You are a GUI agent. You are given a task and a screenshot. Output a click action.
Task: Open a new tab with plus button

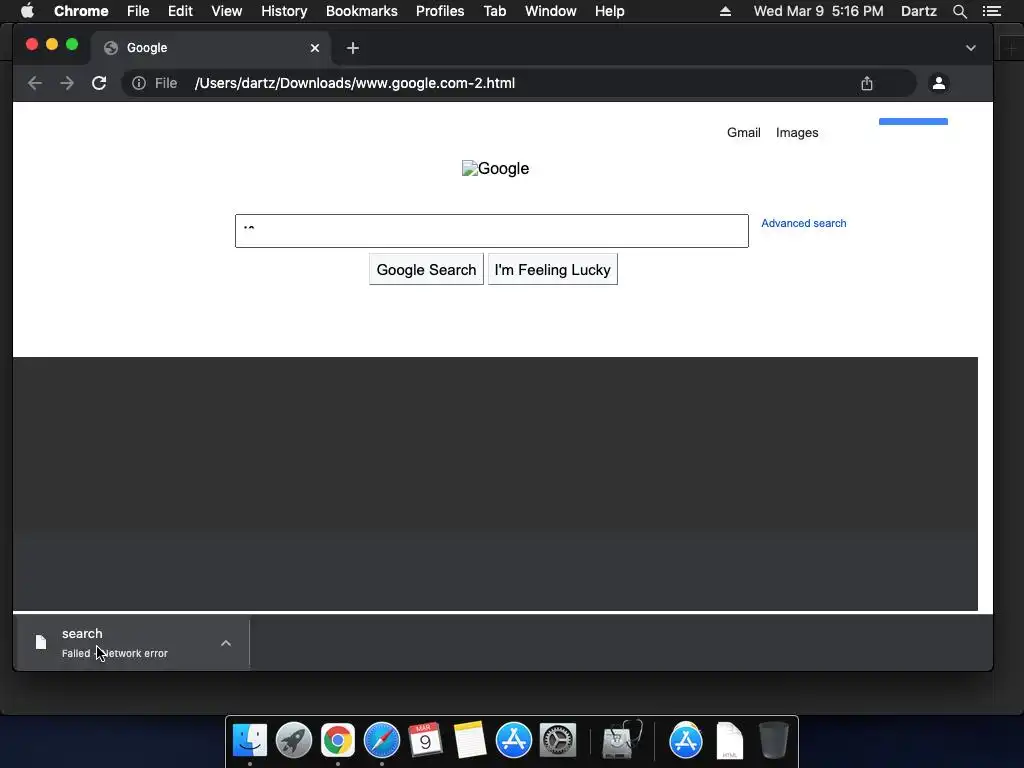(353, 48)
